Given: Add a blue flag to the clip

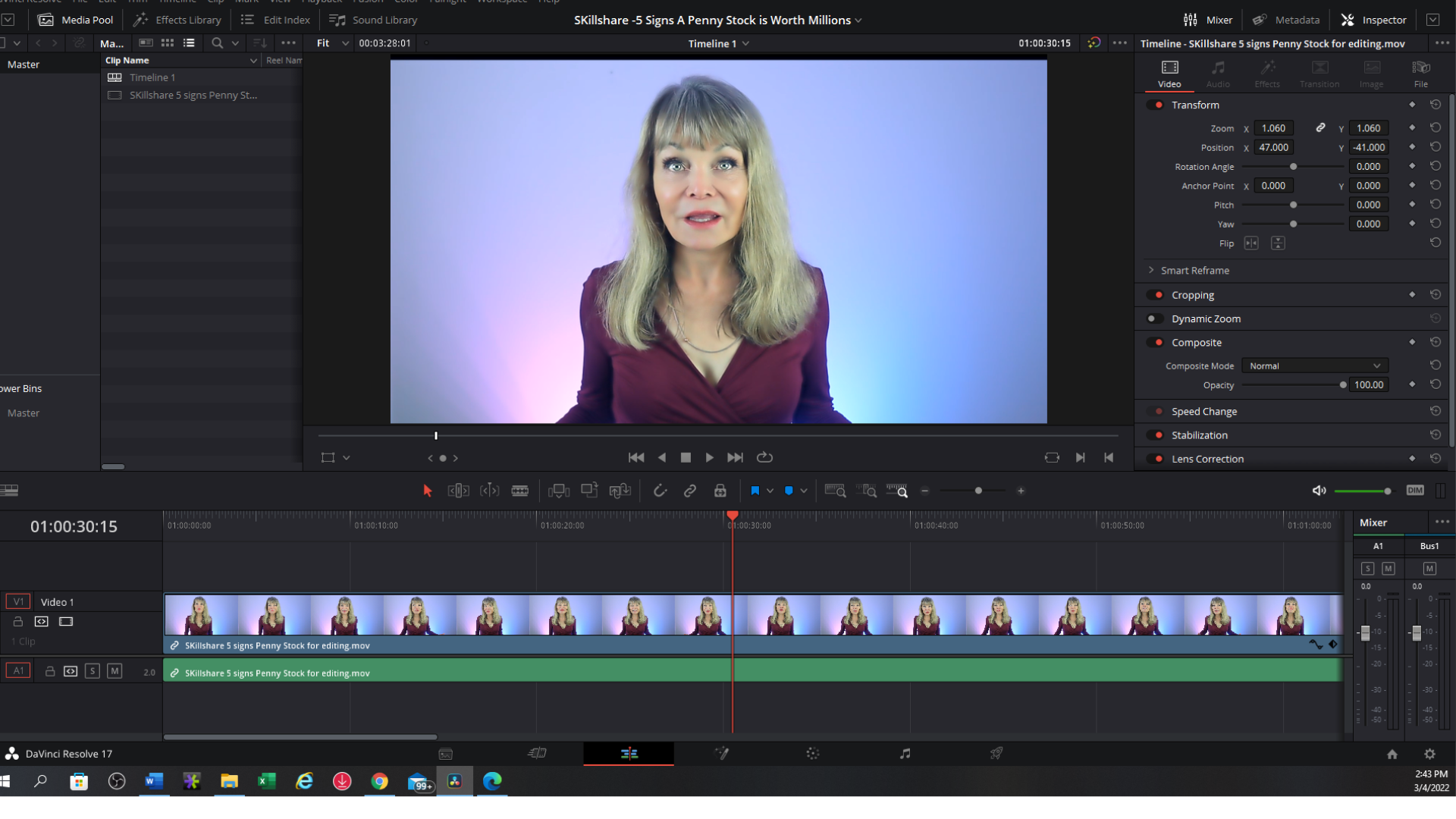Looking at the screenshot, I should click(x=755, y=491).
